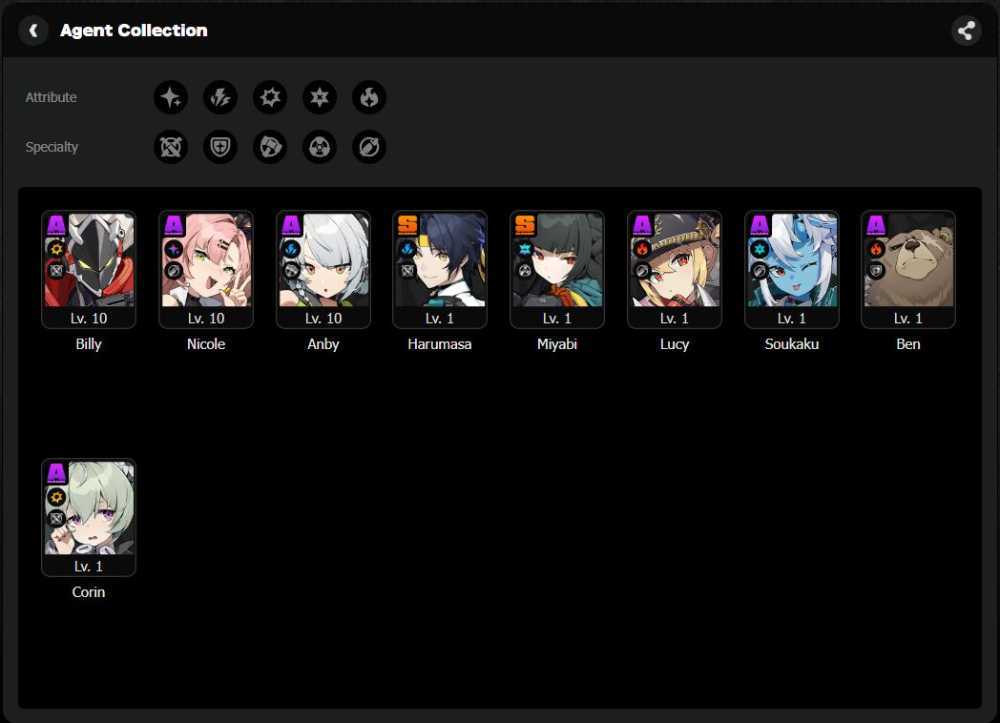Click the S-rank badge on Miyabi's card
The width and height of the screenshot is (1000, 723).
(525, 224)
